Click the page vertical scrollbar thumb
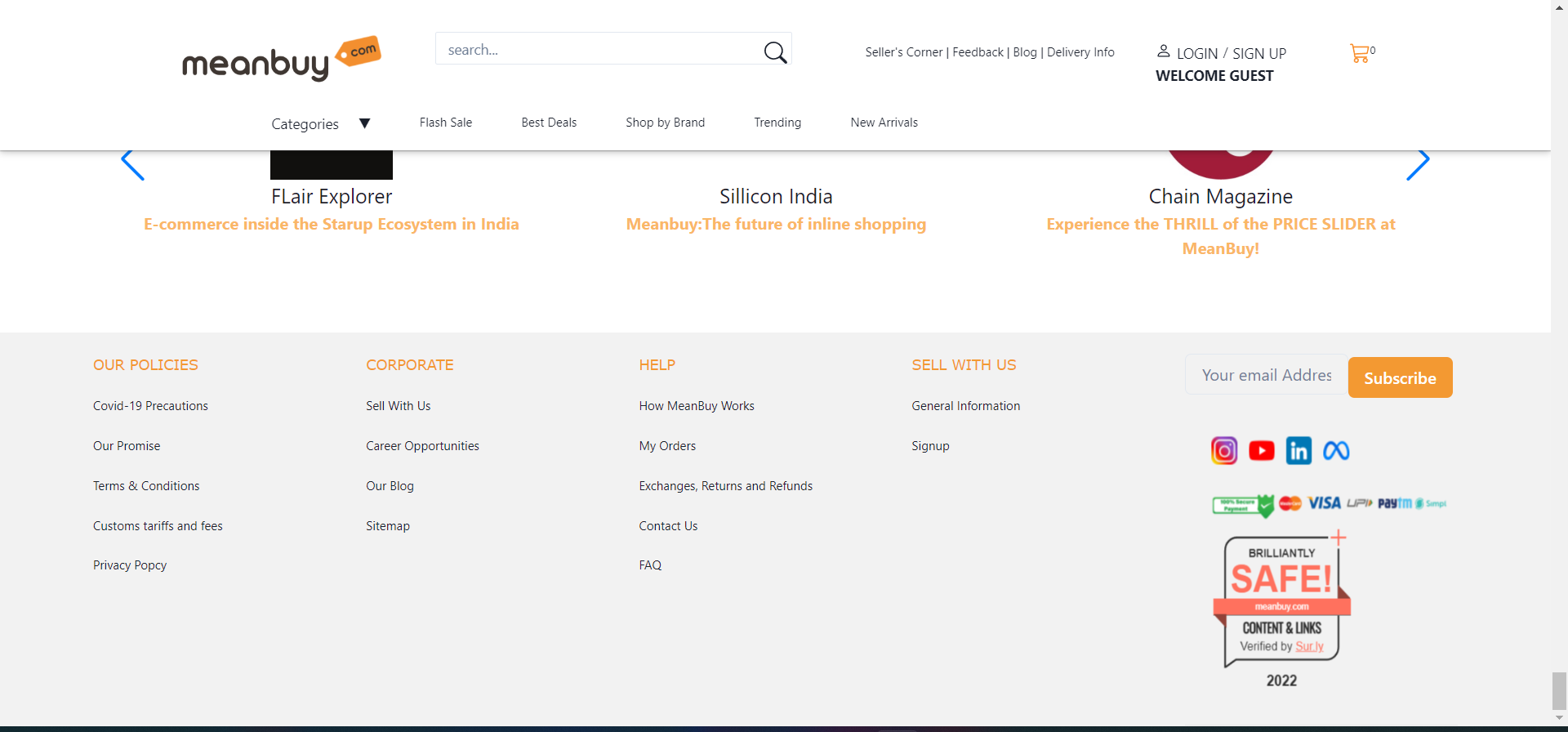The image size is (1568, 732). (1559, 691)
